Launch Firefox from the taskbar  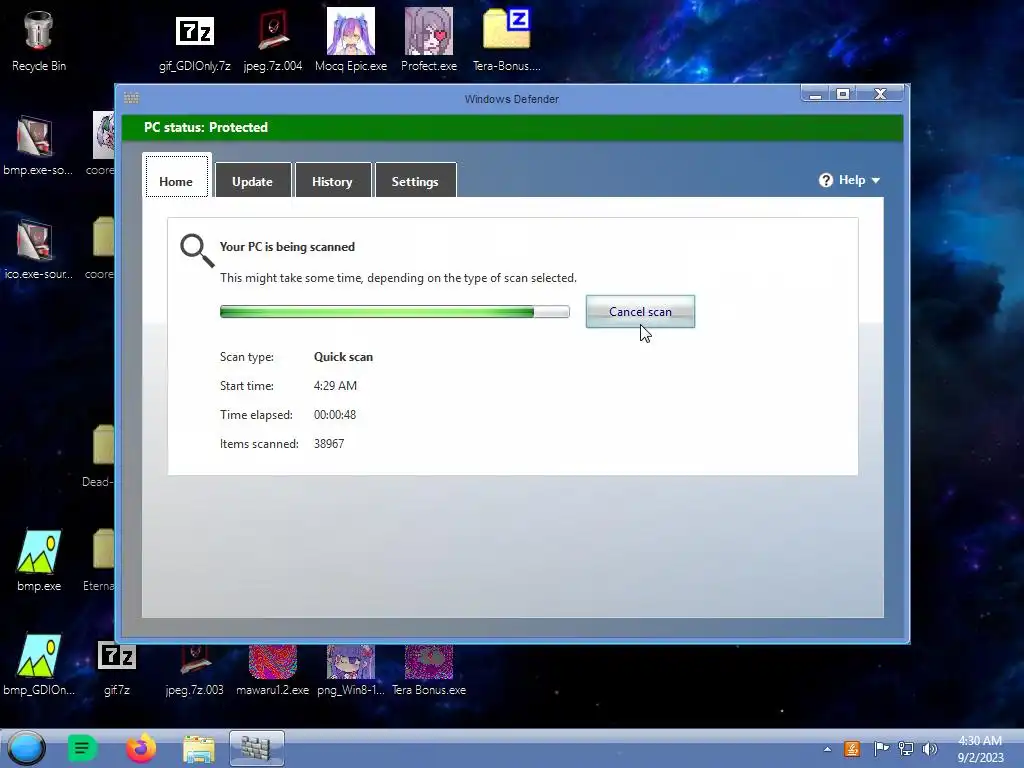pyautogui.click(x=141, y=748)
